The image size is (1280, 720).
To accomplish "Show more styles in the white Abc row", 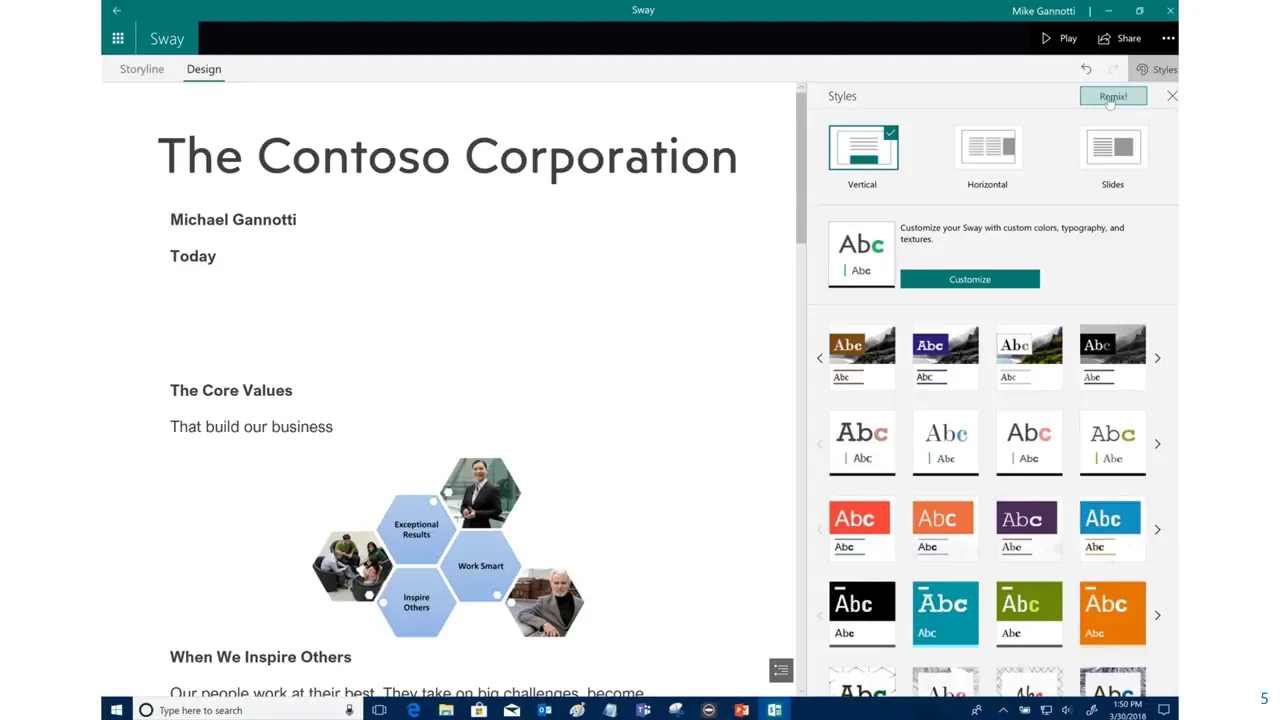I will [x=1157, y=444].
